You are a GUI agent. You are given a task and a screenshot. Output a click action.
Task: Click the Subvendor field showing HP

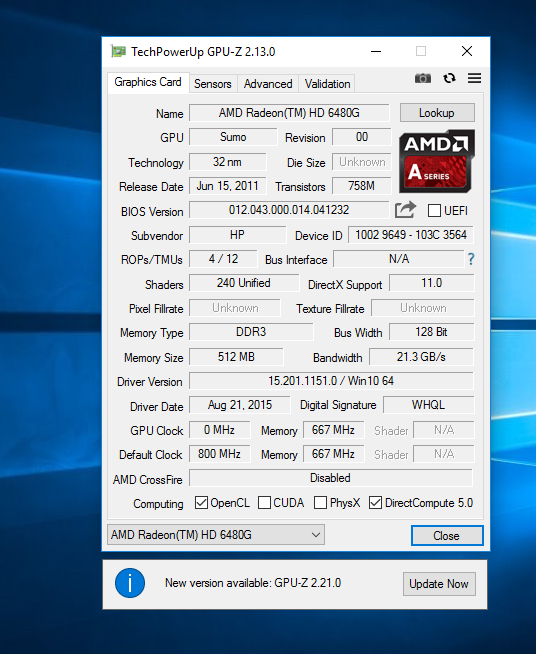point(238,235)
